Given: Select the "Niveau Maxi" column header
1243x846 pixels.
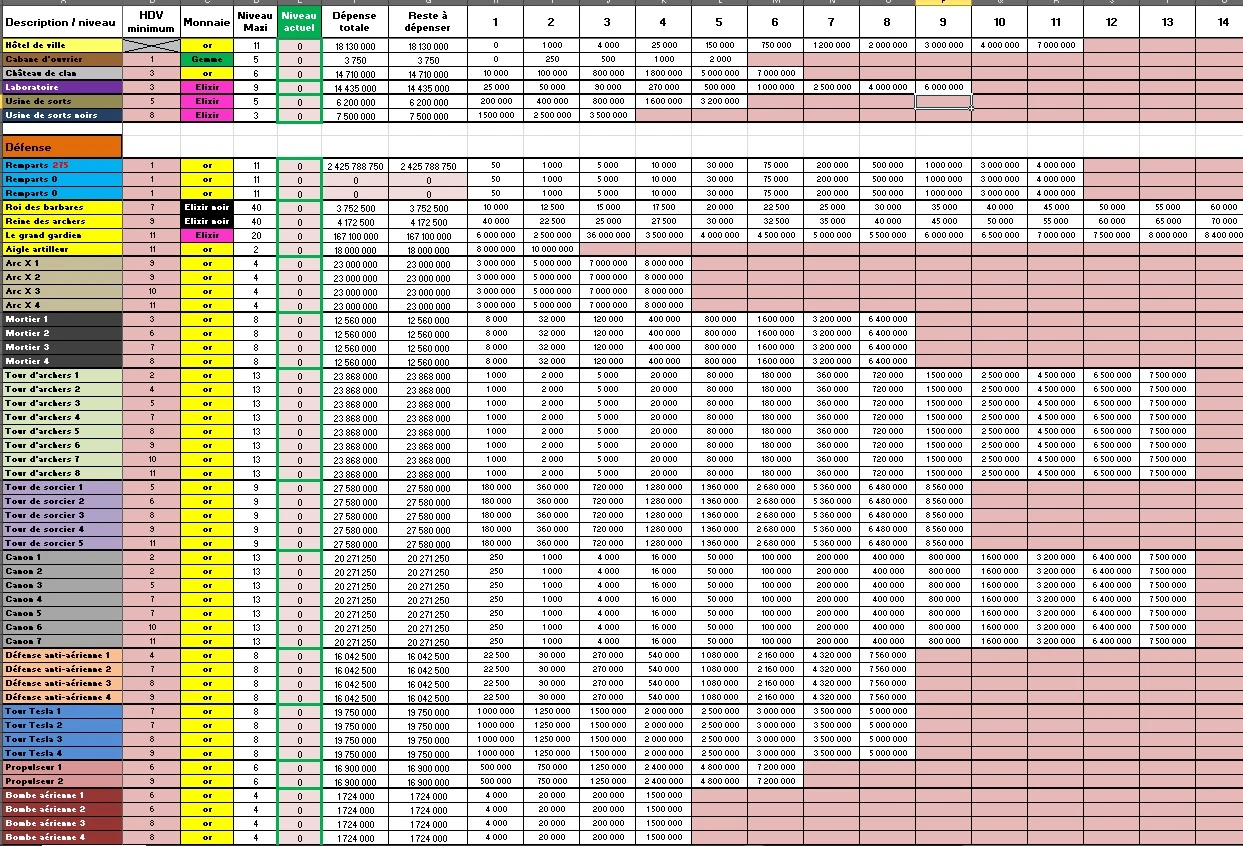Looking at the screenshot, I should point(256,22).
